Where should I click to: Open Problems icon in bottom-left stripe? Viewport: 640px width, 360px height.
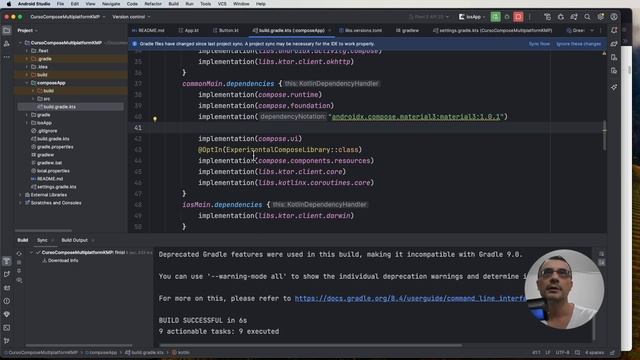pyautogui.click(x=7, y=301)
